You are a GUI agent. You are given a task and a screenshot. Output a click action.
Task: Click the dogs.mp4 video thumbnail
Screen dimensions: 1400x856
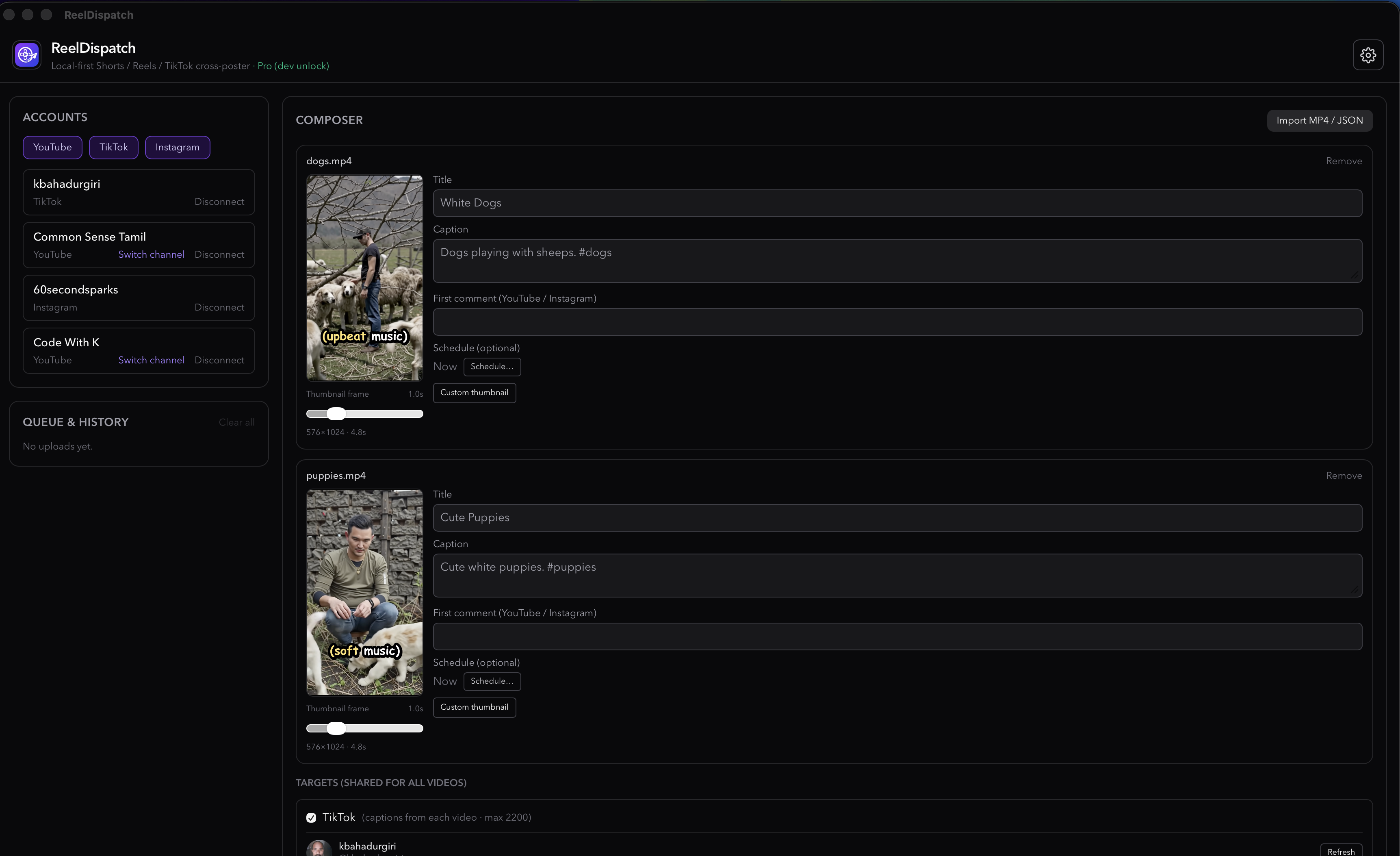(365, 278)
